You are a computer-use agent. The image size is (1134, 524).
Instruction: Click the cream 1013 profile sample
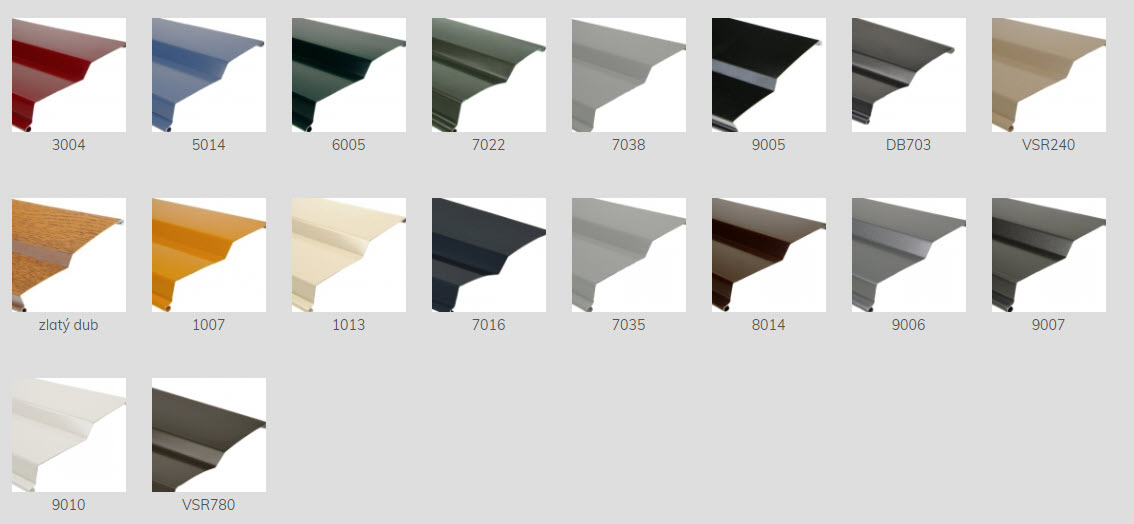pyautogui.click(x=349, y=255)
